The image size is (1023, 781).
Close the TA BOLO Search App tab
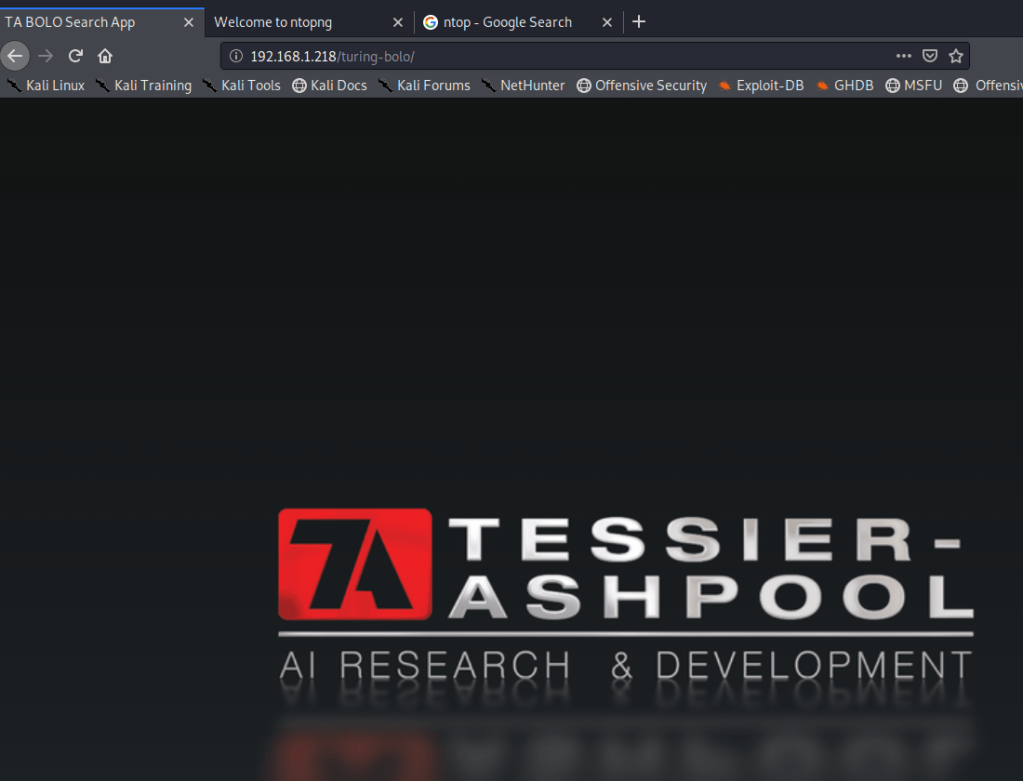tap(188, 22)
